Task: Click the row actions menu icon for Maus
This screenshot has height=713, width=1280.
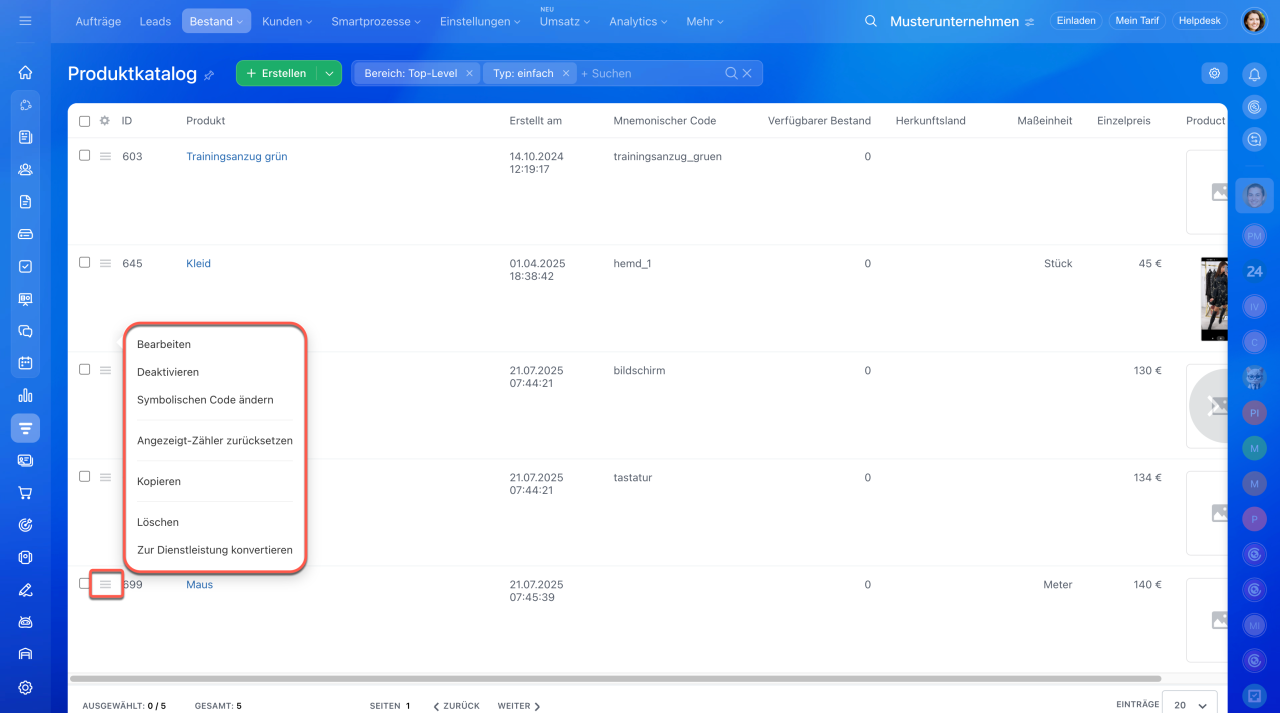Action: [x=105, y=584]
